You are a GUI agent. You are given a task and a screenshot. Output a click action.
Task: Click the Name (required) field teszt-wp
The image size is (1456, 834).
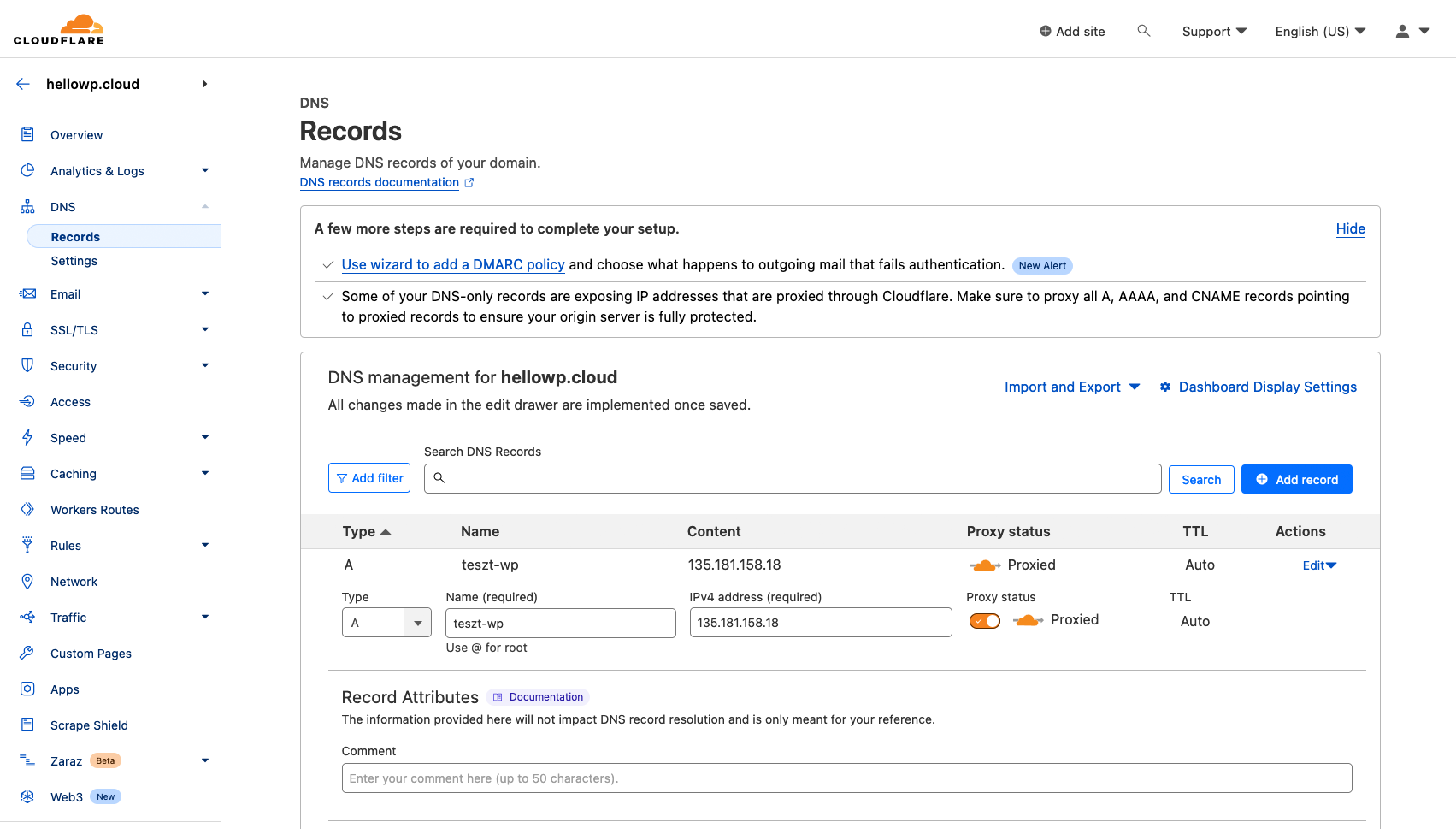[561, 623]
